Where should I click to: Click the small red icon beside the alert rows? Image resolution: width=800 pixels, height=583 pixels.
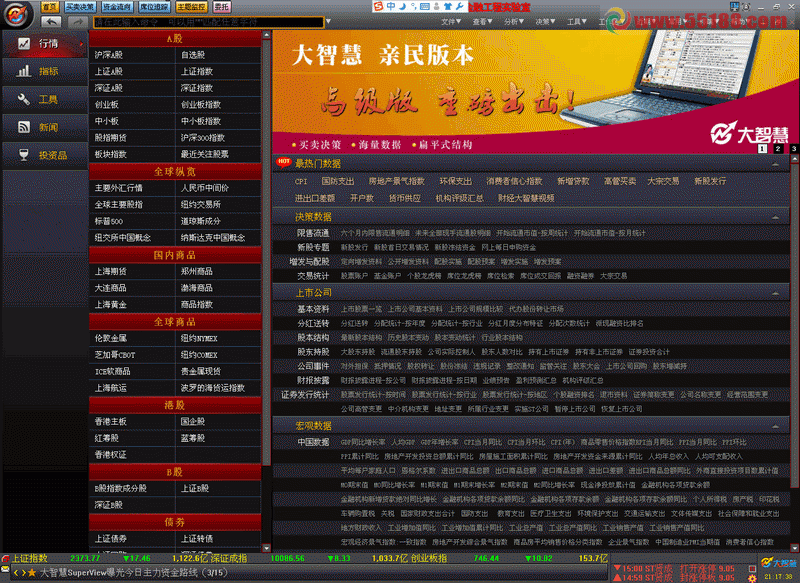point(752,568)
